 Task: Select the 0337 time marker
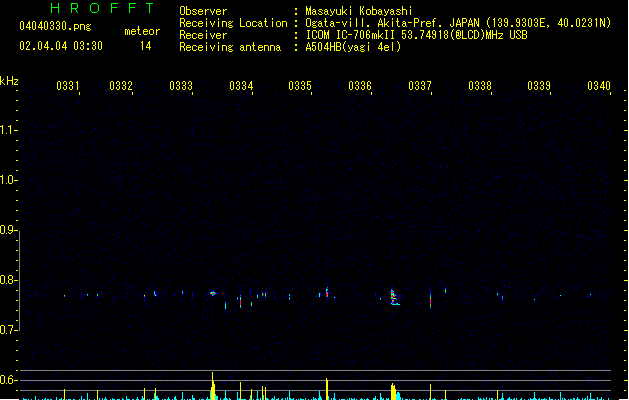420,86
